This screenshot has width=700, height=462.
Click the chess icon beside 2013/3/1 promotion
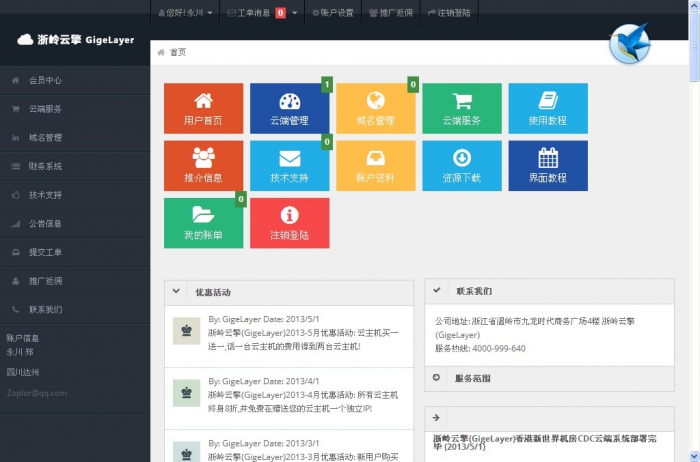pyautogui.click(x=186, y=452)
